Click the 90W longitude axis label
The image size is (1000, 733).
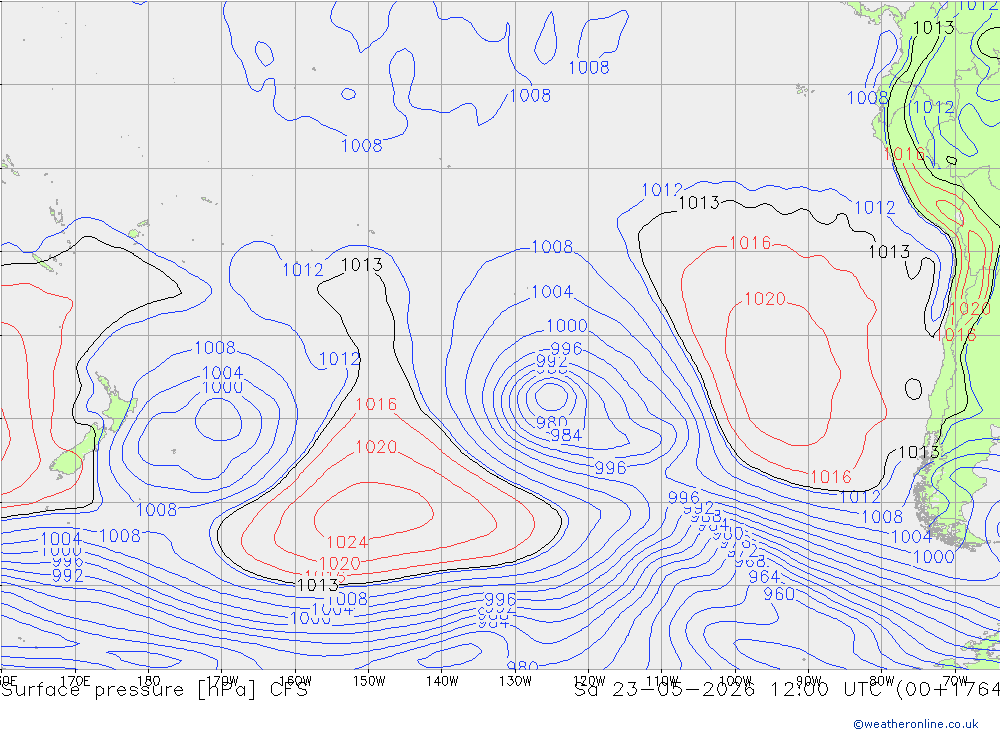809,681
